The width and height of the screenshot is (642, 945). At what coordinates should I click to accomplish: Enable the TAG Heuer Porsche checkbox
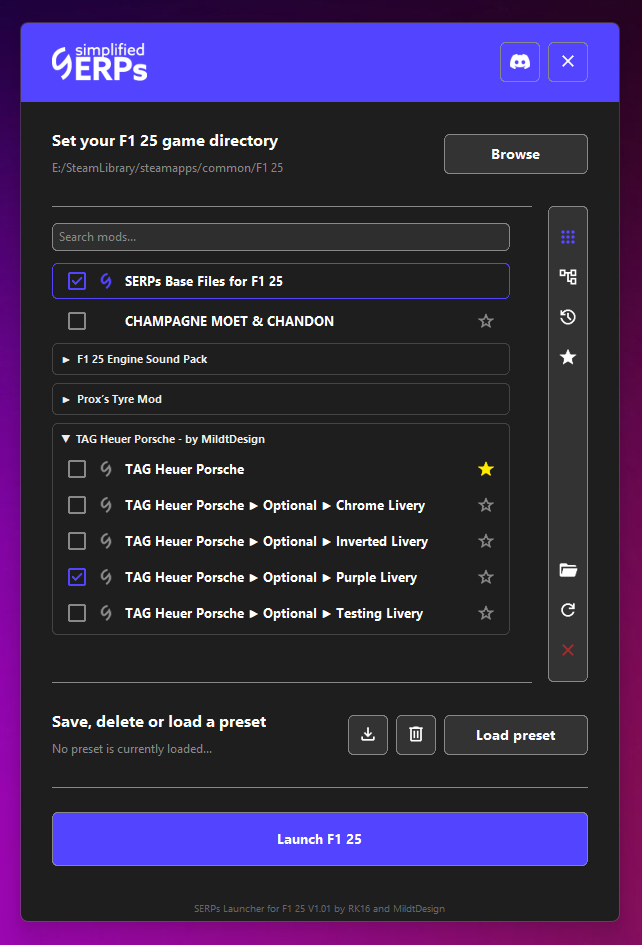[x=77, y=469]
